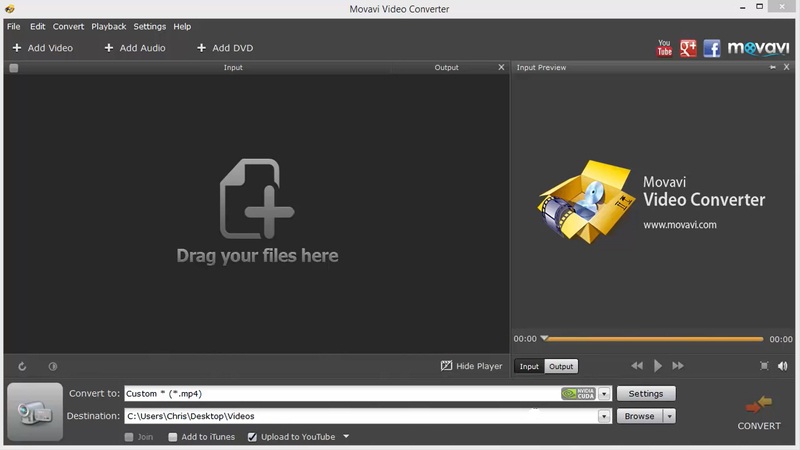The image size is (800, 450).
Task: Open the Facebook icon link
Action: point(712,48)
